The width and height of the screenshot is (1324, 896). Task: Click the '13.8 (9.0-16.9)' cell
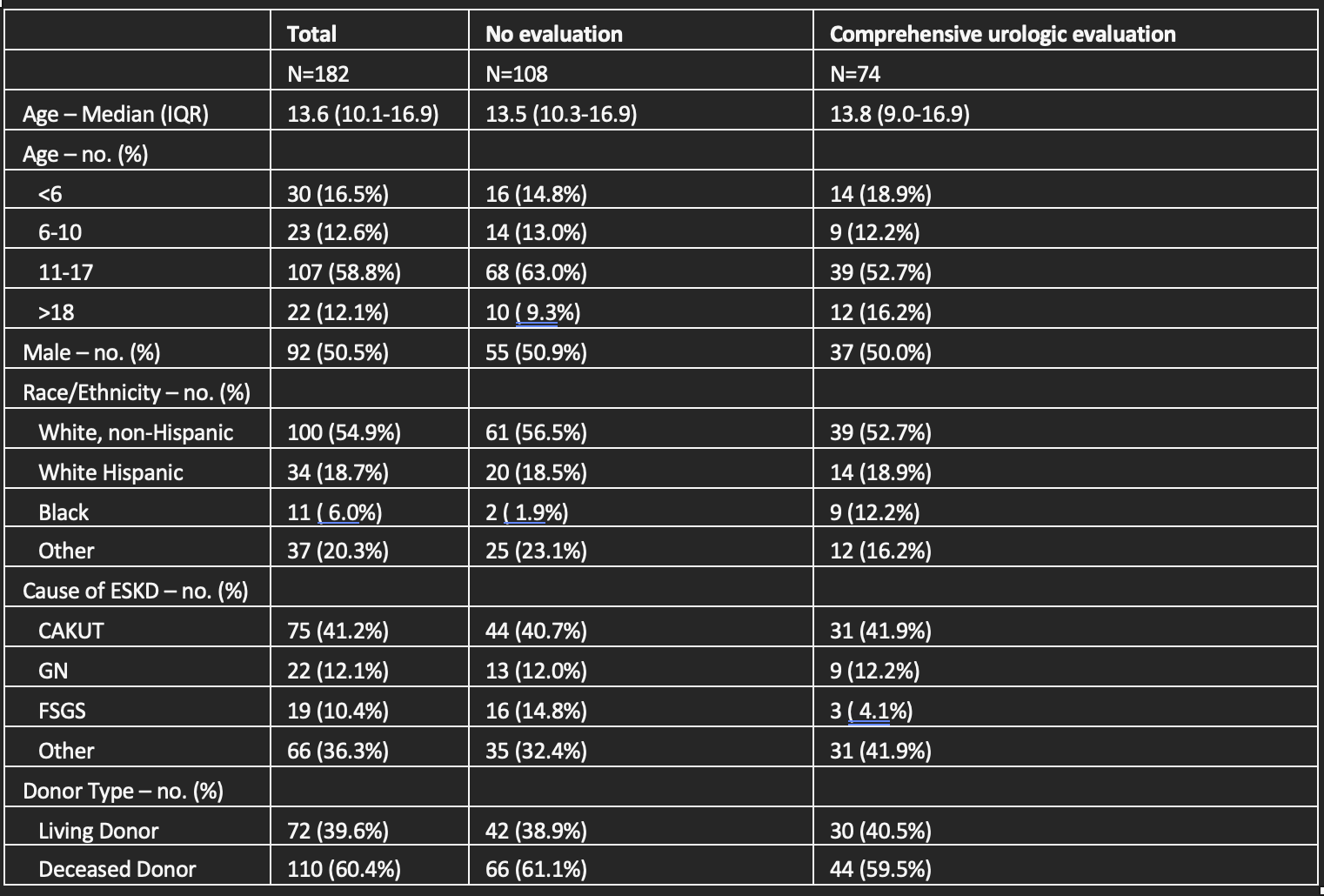tap(899, 114)
